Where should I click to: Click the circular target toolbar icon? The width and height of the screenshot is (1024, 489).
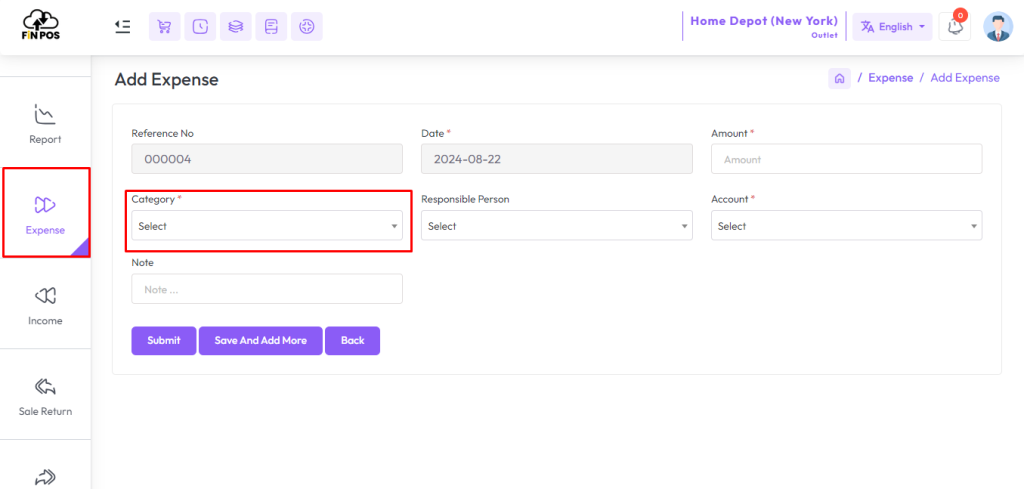tap(306, 27)
